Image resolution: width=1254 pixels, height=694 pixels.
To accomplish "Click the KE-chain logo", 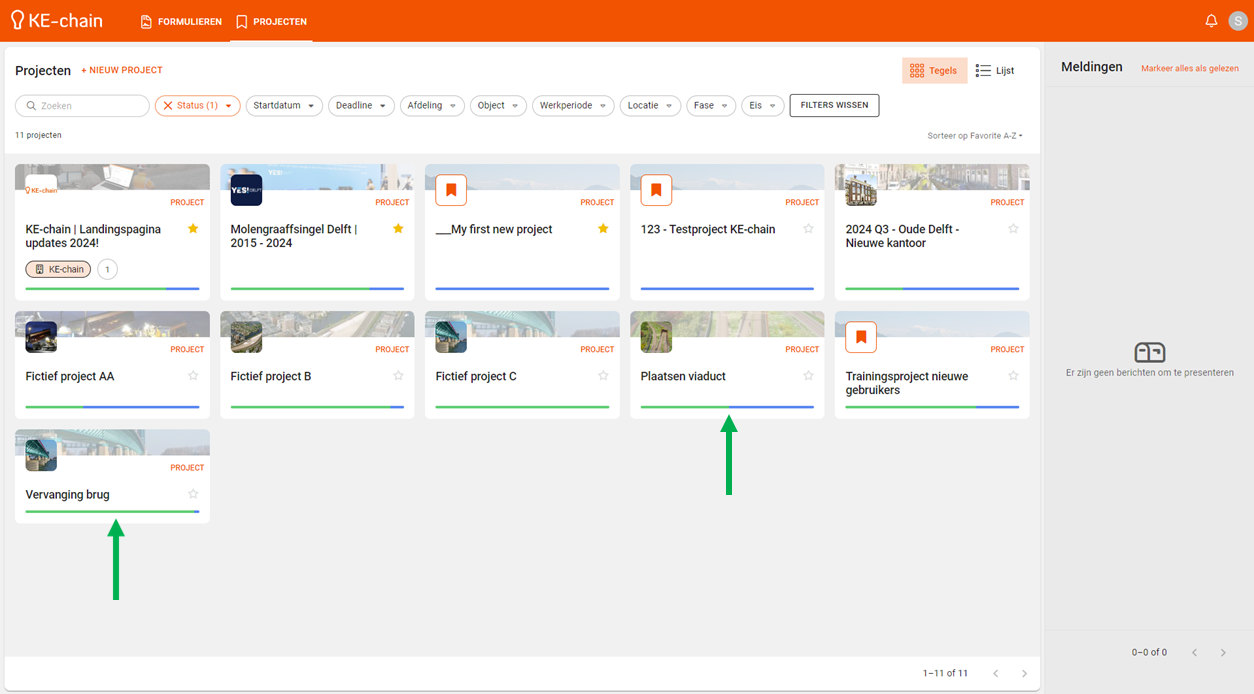I will point(57,21).
